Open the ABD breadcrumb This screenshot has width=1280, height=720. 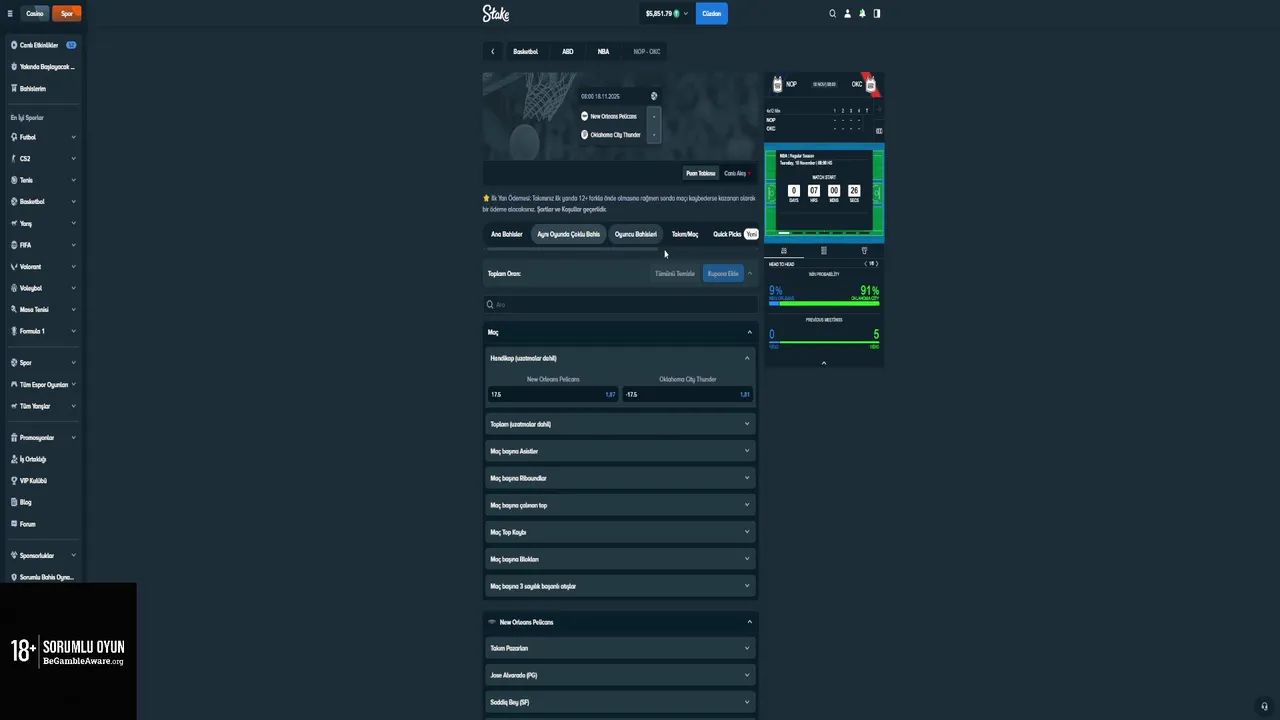click(x=567, y=52)
